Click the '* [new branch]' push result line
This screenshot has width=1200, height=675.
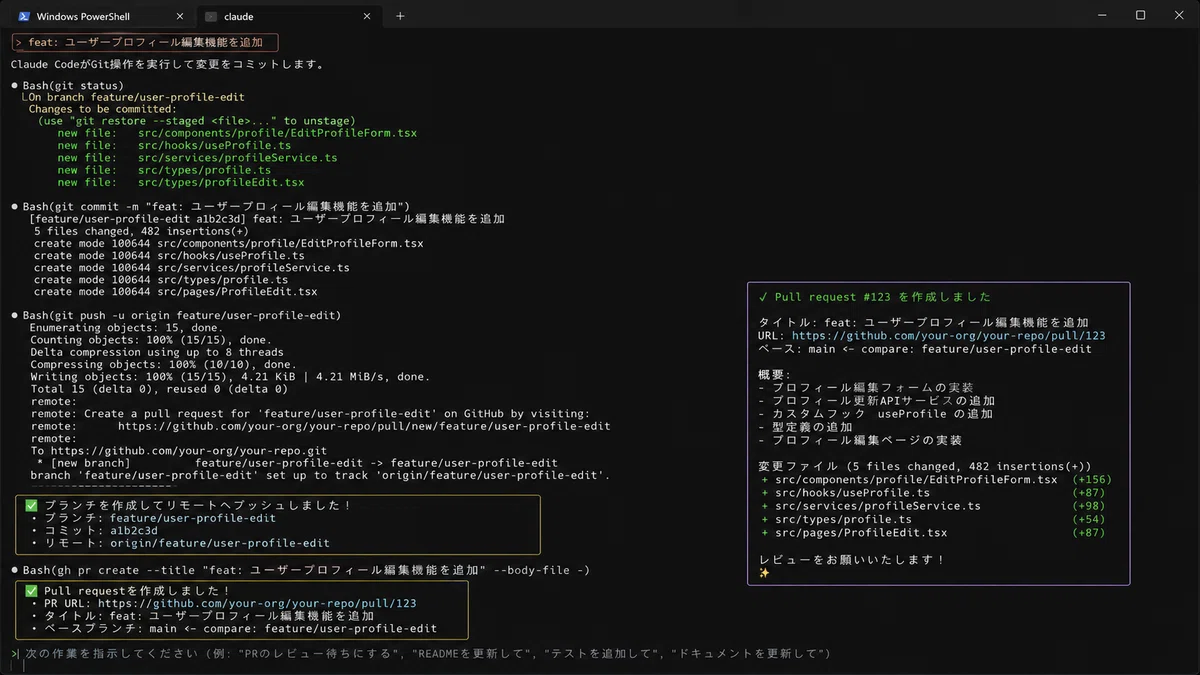pyautogui.click(x=297, y=463)
